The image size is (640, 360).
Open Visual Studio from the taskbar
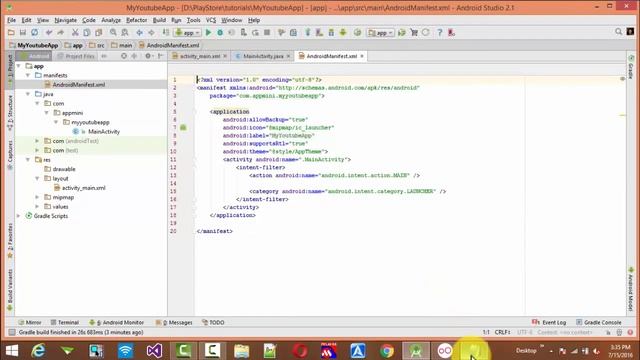(154, 351)
